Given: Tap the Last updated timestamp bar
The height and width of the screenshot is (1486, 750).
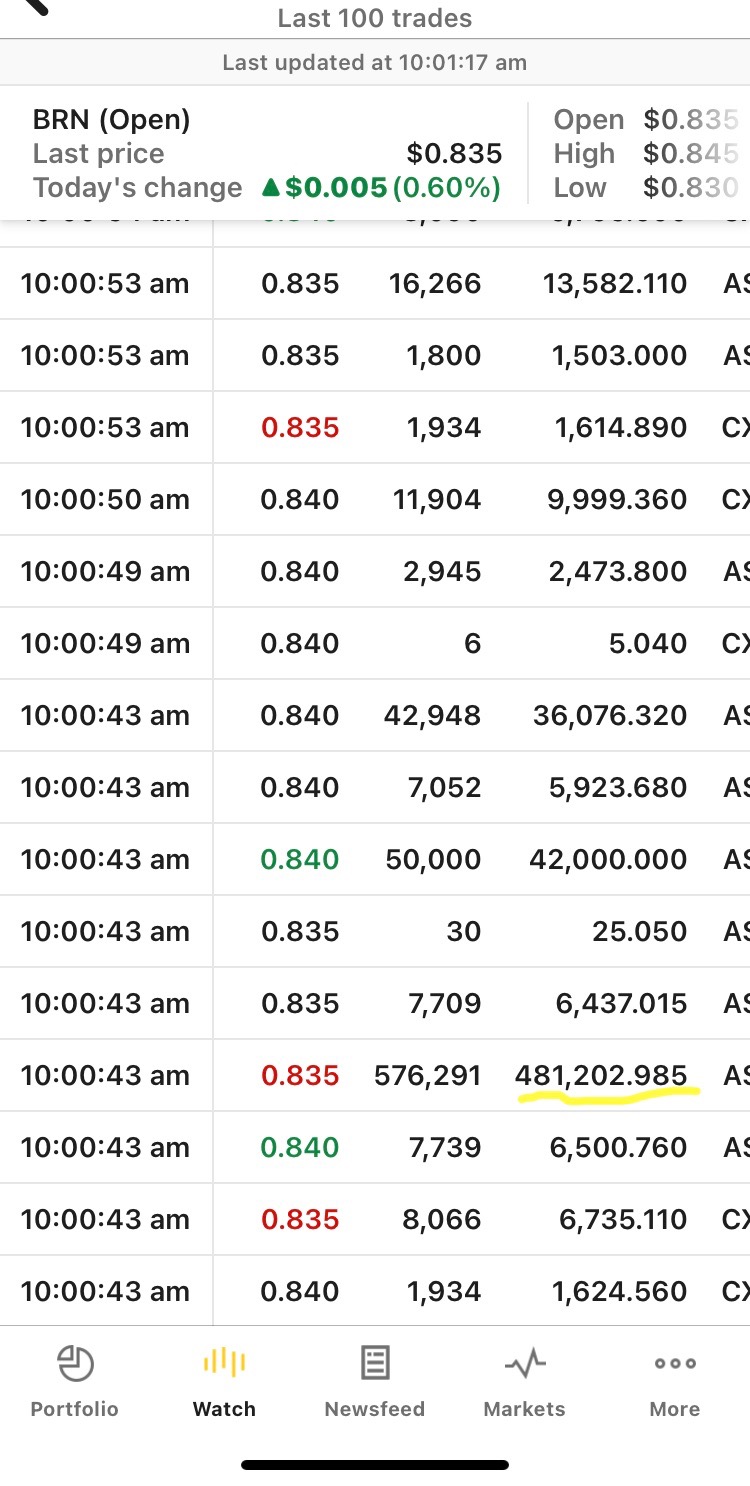Looking at the screenshot, I should (375, 63).
